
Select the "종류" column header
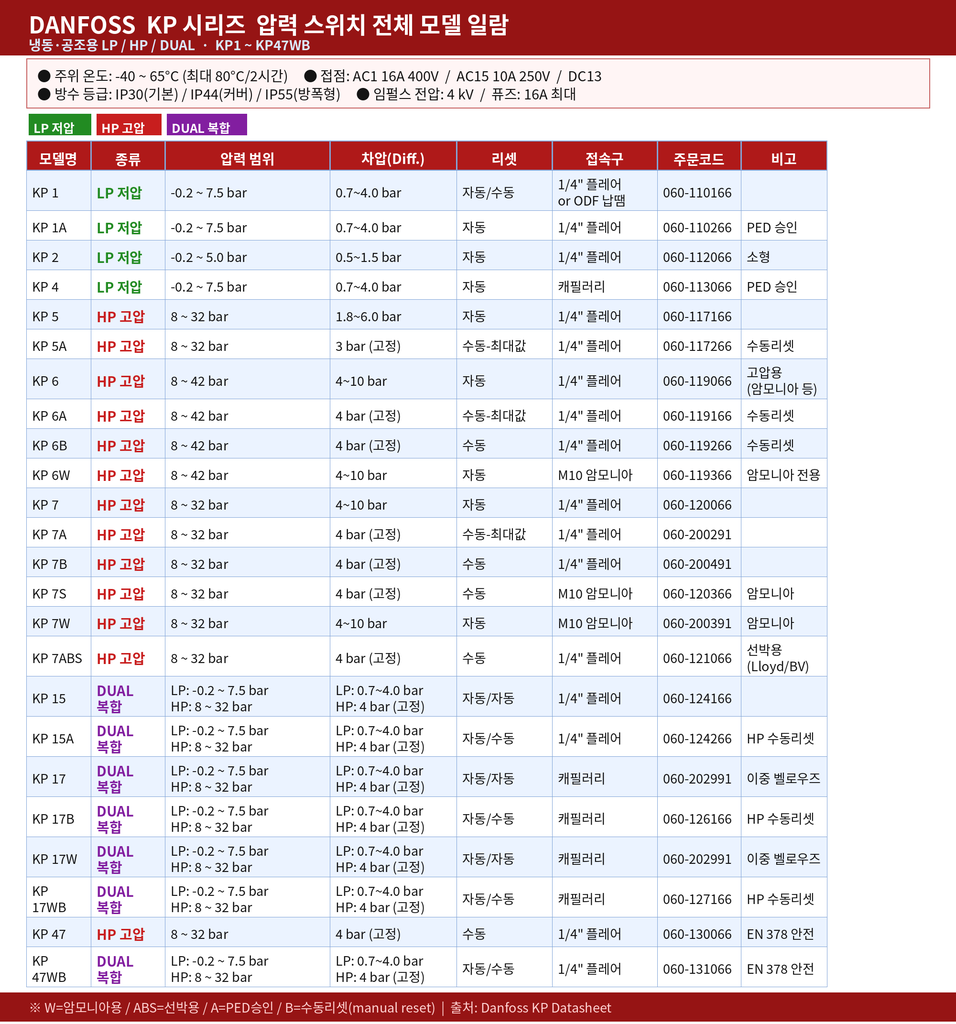128,158
